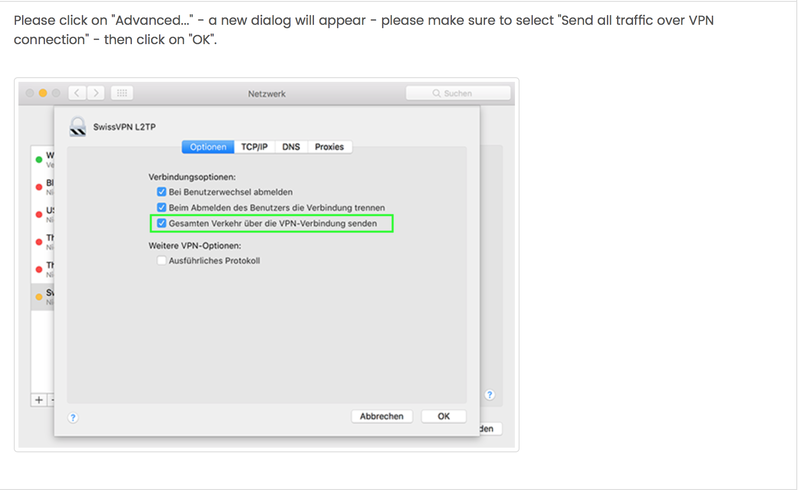Switch to the DNS tab

291,147
